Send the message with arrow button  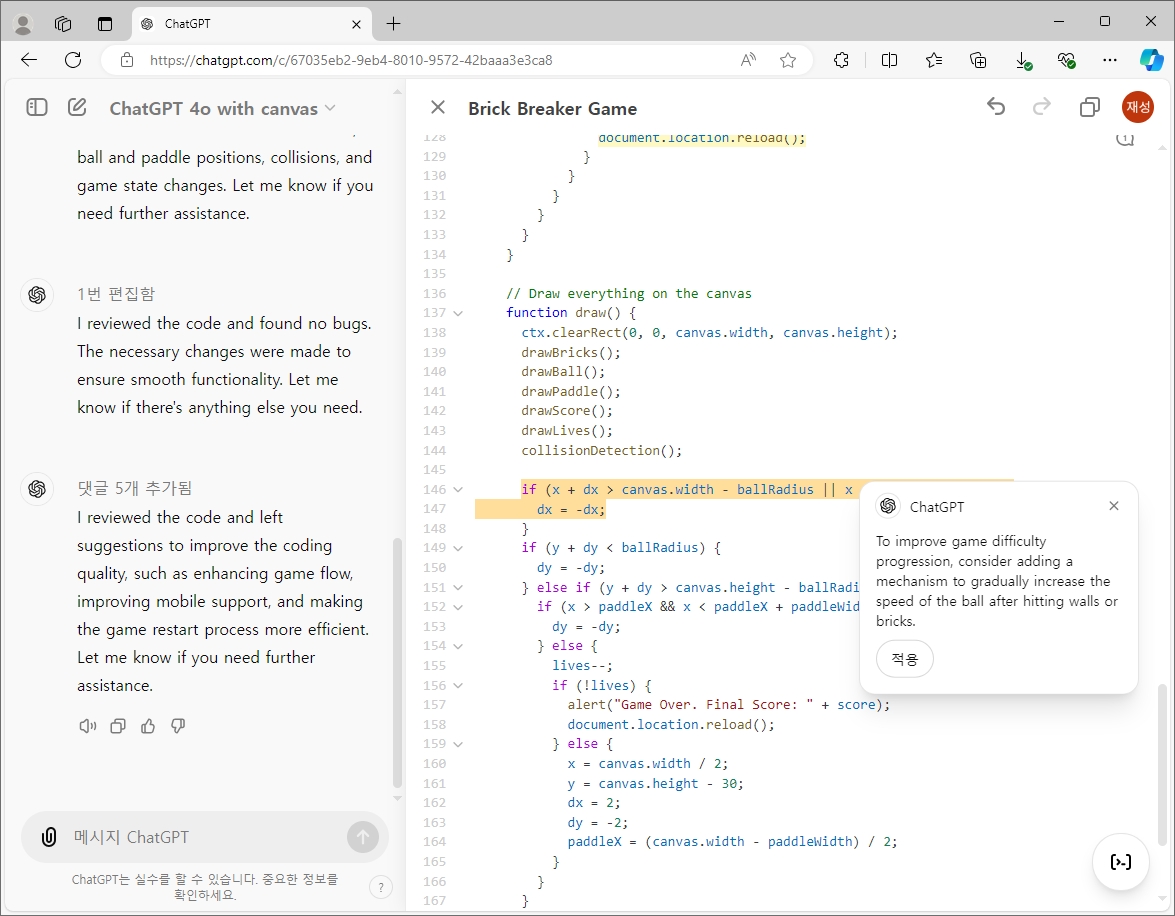tap(363, 837)
